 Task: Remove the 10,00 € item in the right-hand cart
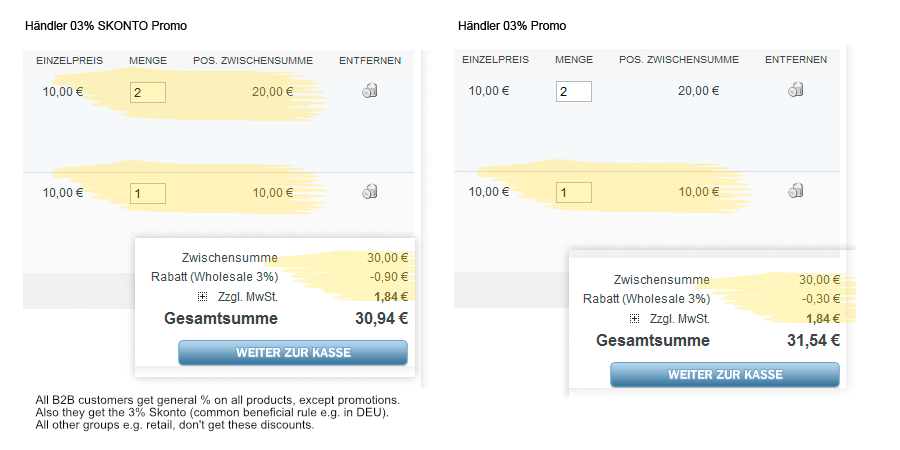click(x=796, y=190)
